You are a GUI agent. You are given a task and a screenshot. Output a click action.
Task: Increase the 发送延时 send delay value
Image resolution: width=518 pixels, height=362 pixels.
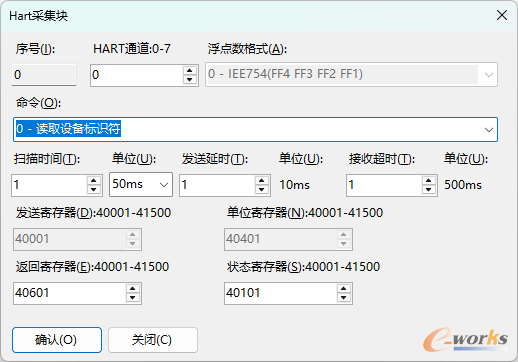(262, 180)
